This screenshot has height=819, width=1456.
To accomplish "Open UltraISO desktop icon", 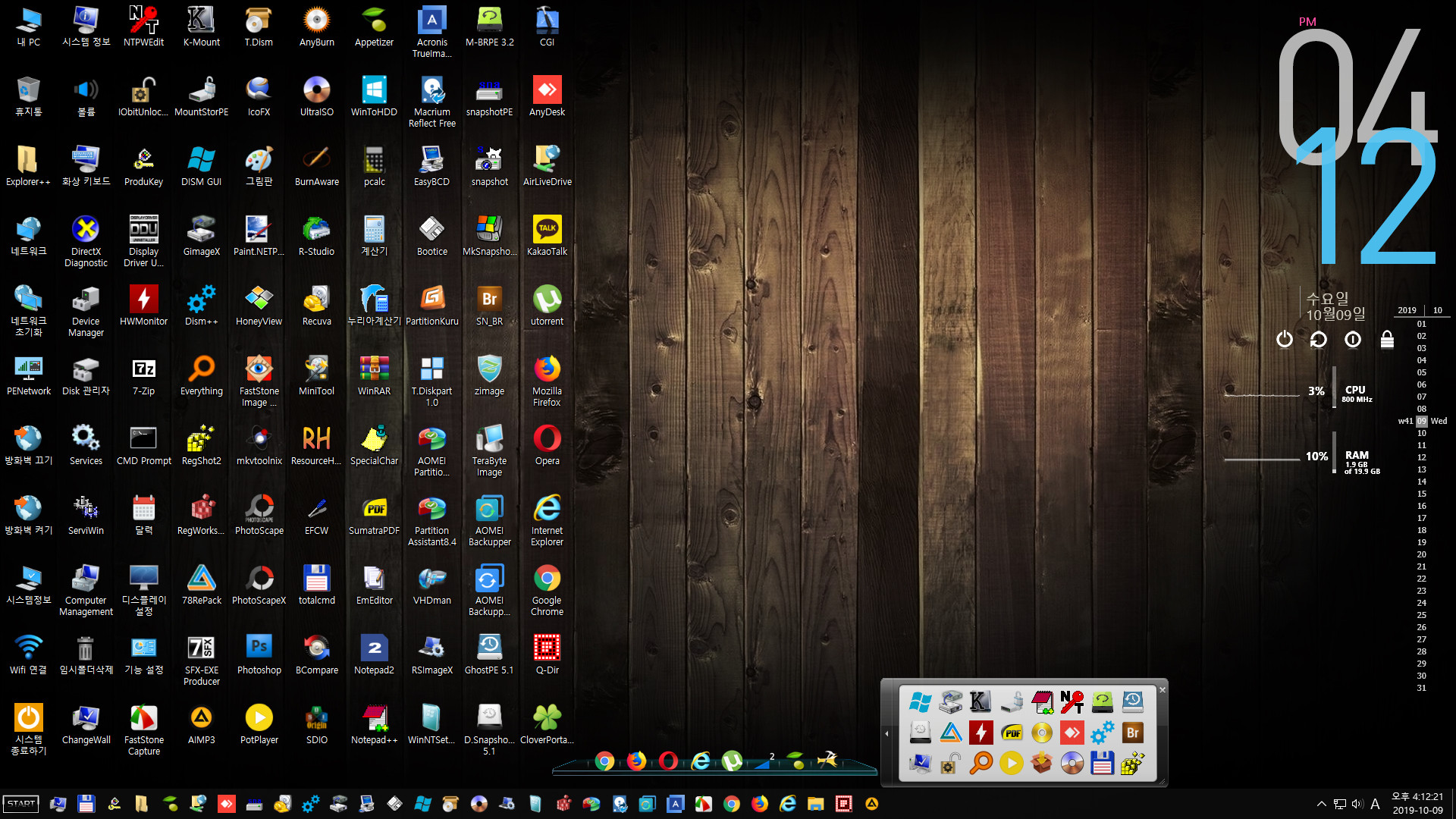I will tap(316, 96).
